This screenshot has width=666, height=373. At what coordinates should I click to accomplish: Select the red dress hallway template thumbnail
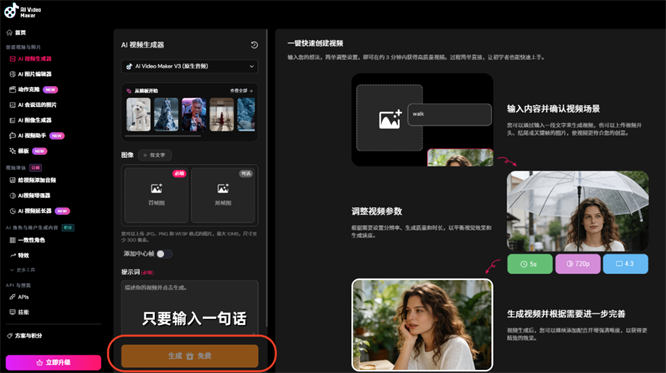point(221,114)
